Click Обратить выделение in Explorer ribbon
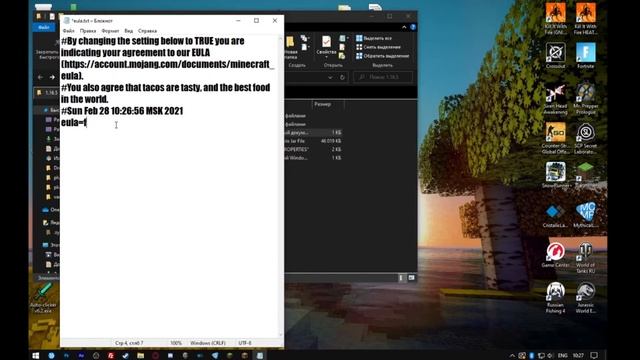 [x=382, y=56]
